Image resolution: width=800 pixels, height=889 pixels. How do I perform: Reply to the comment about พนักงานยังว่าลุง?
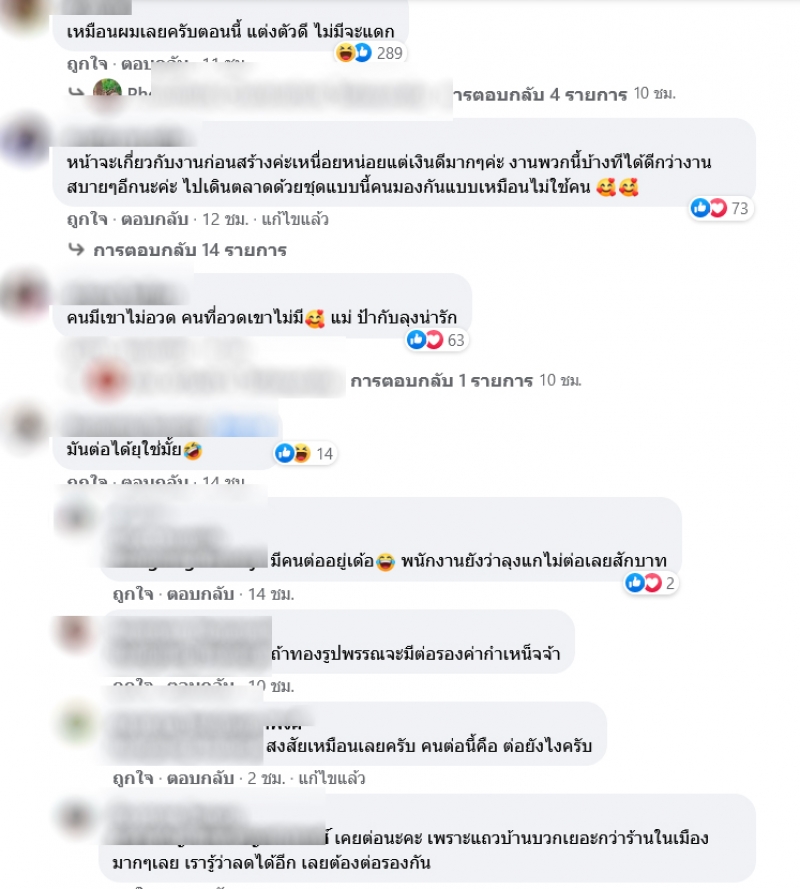click(x=200, y=594)
